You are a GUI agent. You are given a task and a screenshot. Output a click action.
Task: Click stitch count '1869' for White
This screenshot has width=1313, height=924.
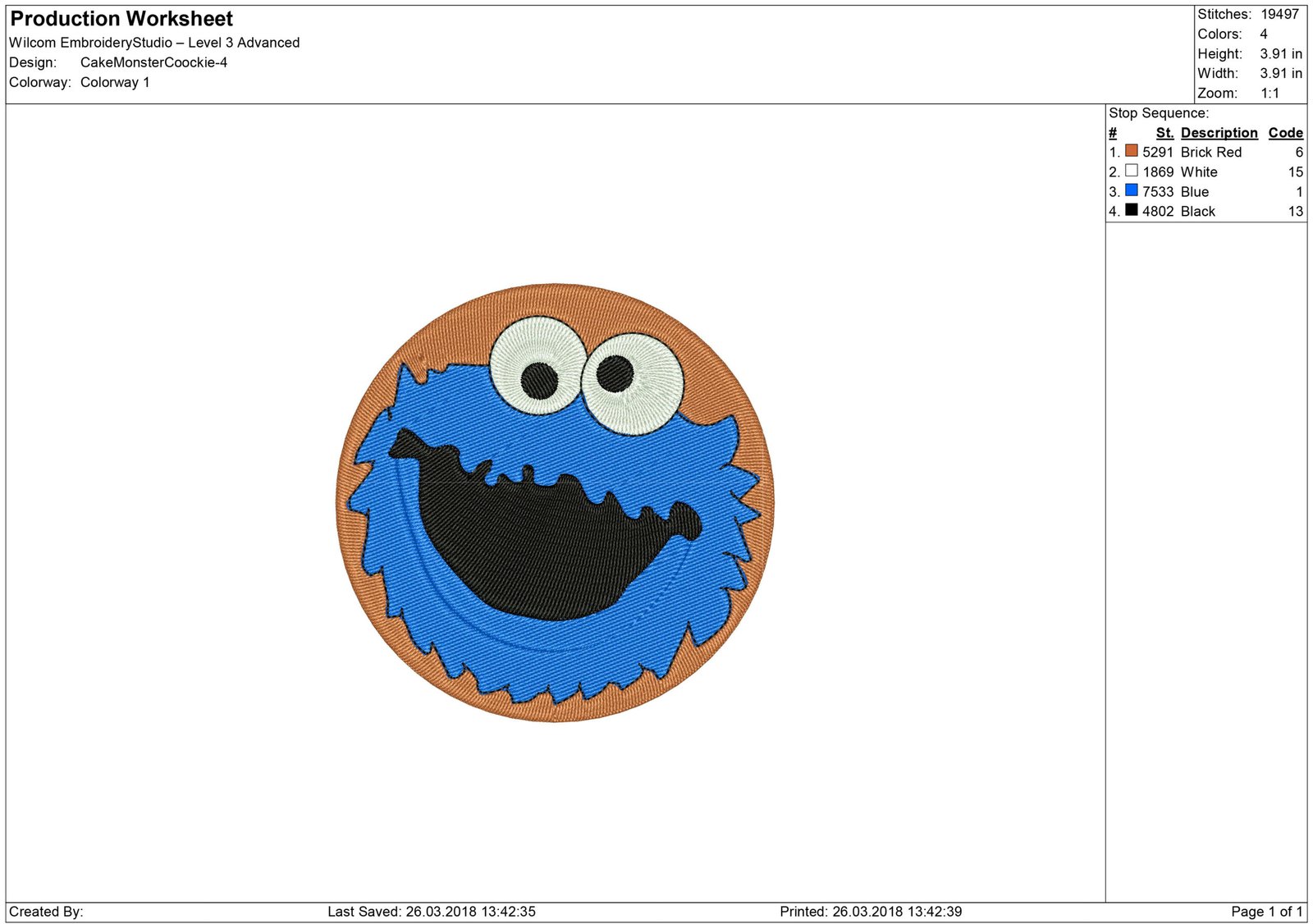[1158, 172]
